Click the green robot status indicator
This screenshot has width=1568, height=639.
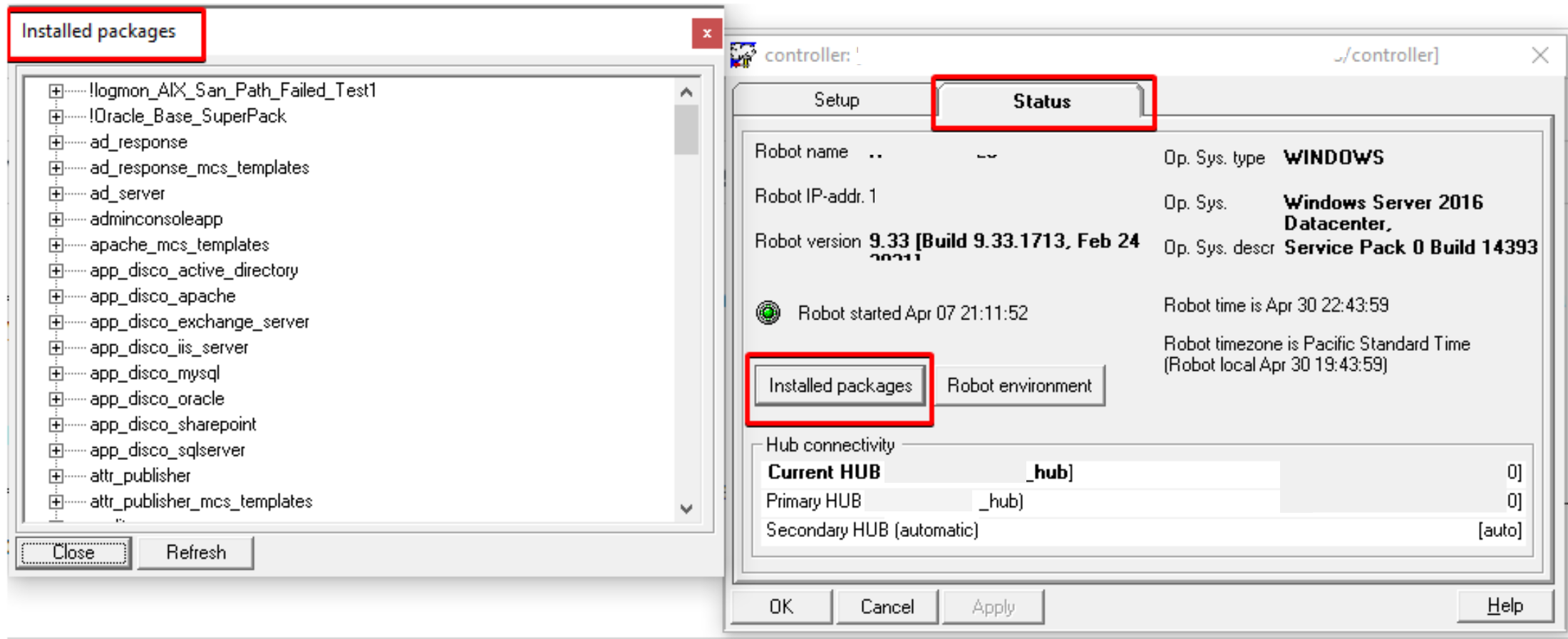click(768, 312)
